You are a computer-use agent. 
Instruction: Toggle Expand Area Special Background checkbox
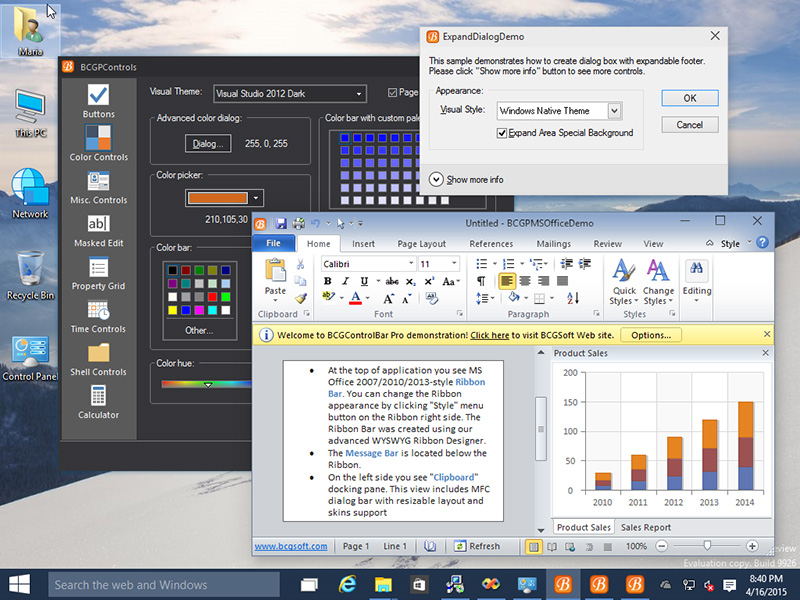coord(502,133)
